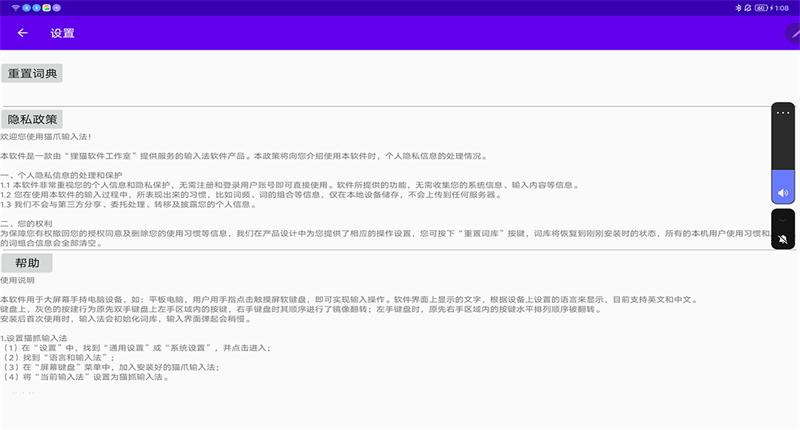The height and width of the screenshot is (430, 800).
Task: Tap the back arrow in the header
Action: pos(22,32)
